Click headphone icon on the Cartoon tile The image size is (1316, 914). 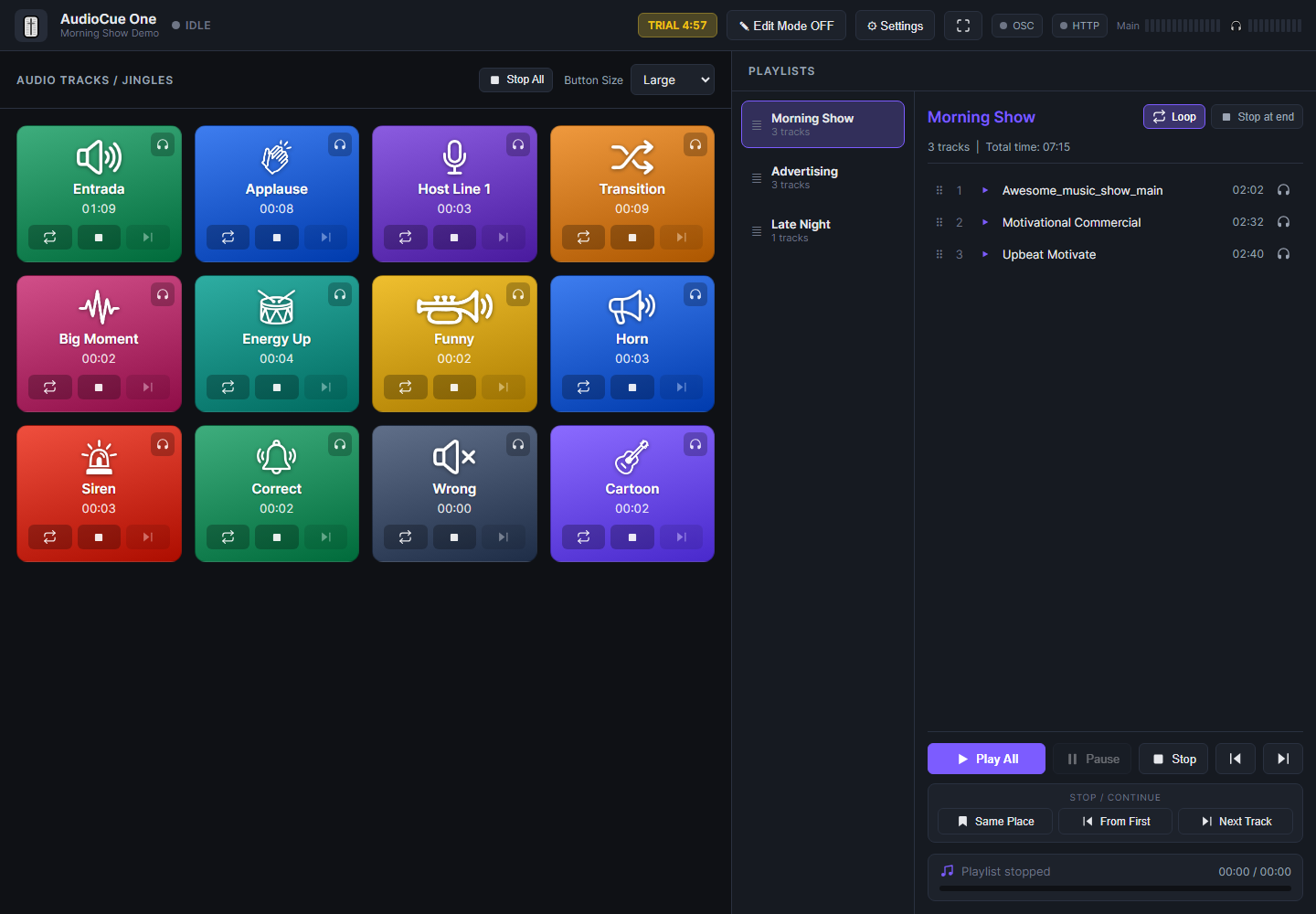[695, 444]
